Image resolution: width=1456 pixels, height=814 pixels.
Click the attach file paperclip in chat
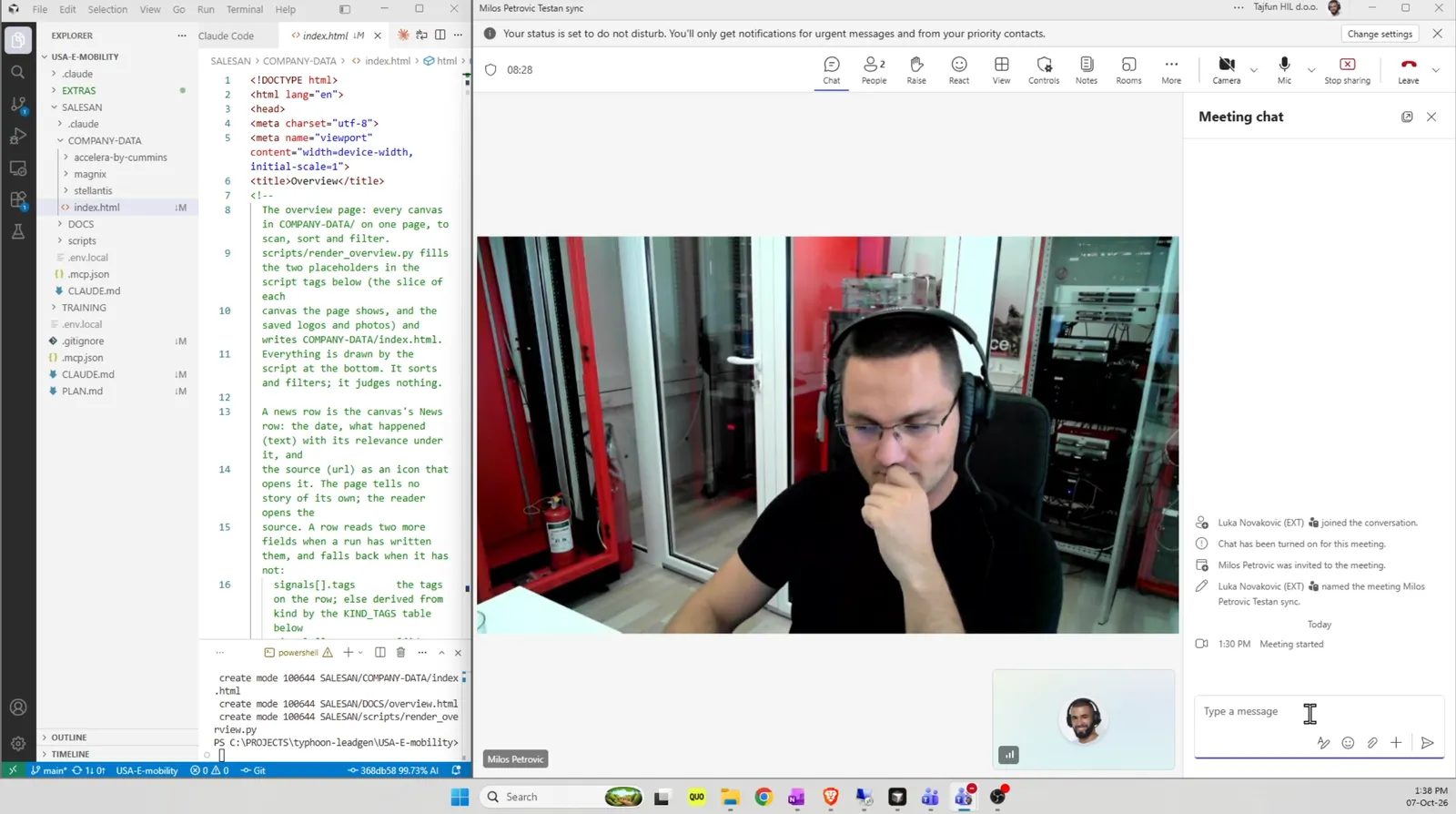point(1372,743)
